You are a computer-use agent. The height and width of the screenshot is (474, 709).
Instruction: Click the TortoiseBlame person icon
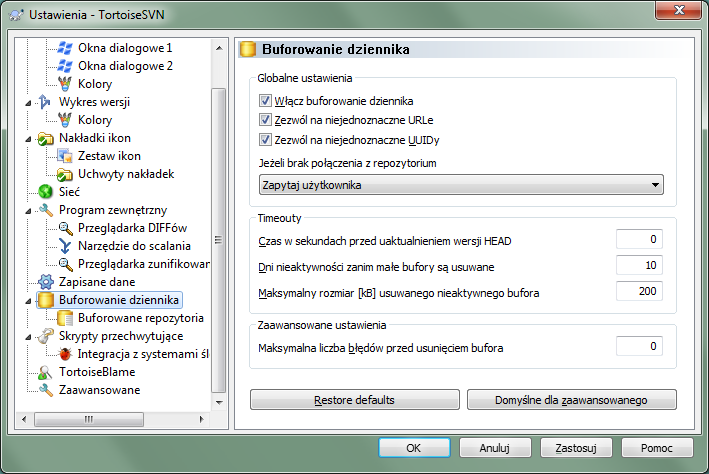point(45,372)
